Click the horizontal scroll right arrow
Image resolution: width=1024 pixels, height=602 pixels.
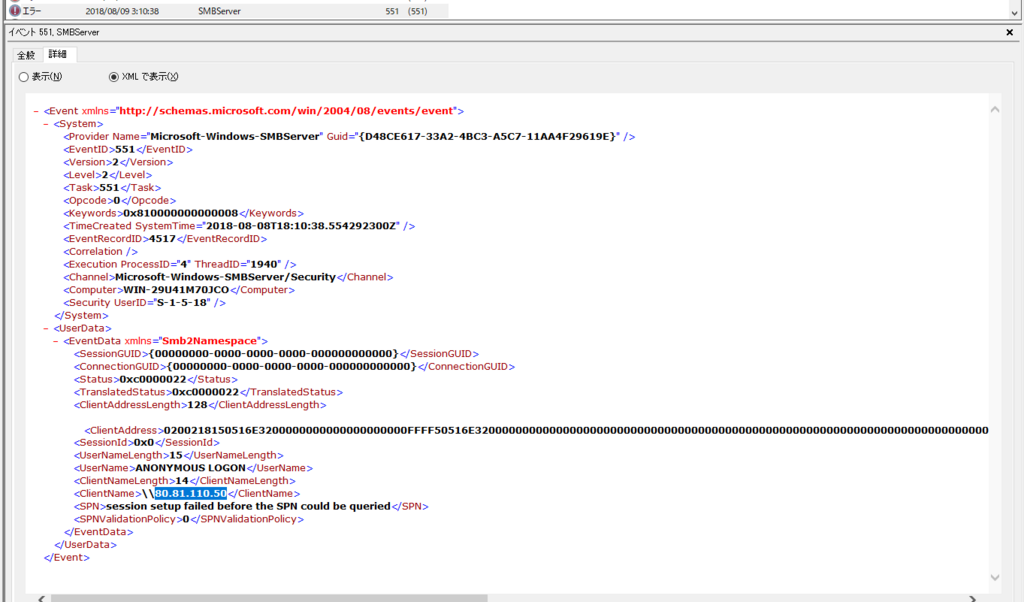[x=972, y=598]
